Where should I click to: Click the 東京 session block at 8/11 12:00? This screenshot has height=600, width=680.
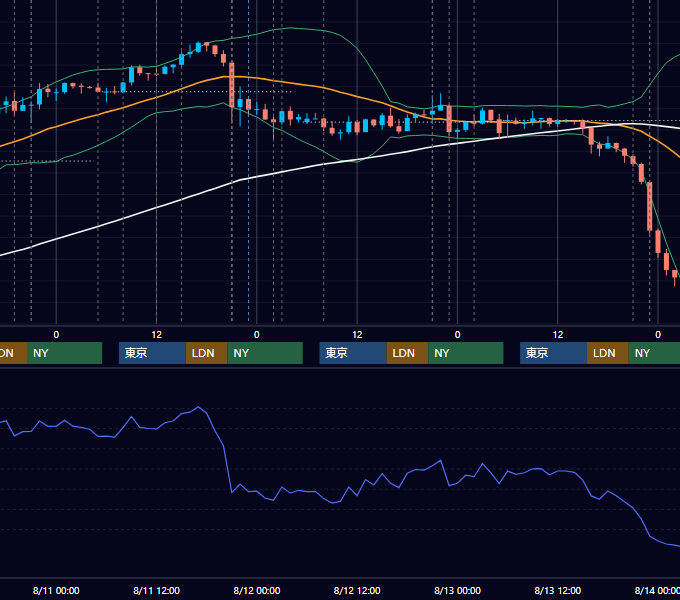(x=152, y=353)
